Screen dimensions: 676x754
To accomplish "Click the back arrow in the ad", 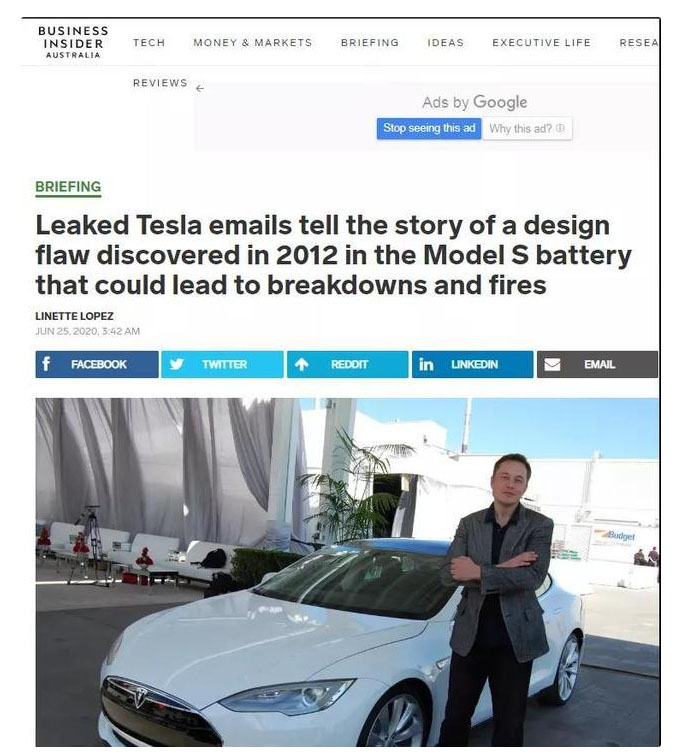I will tap(199, 88).
